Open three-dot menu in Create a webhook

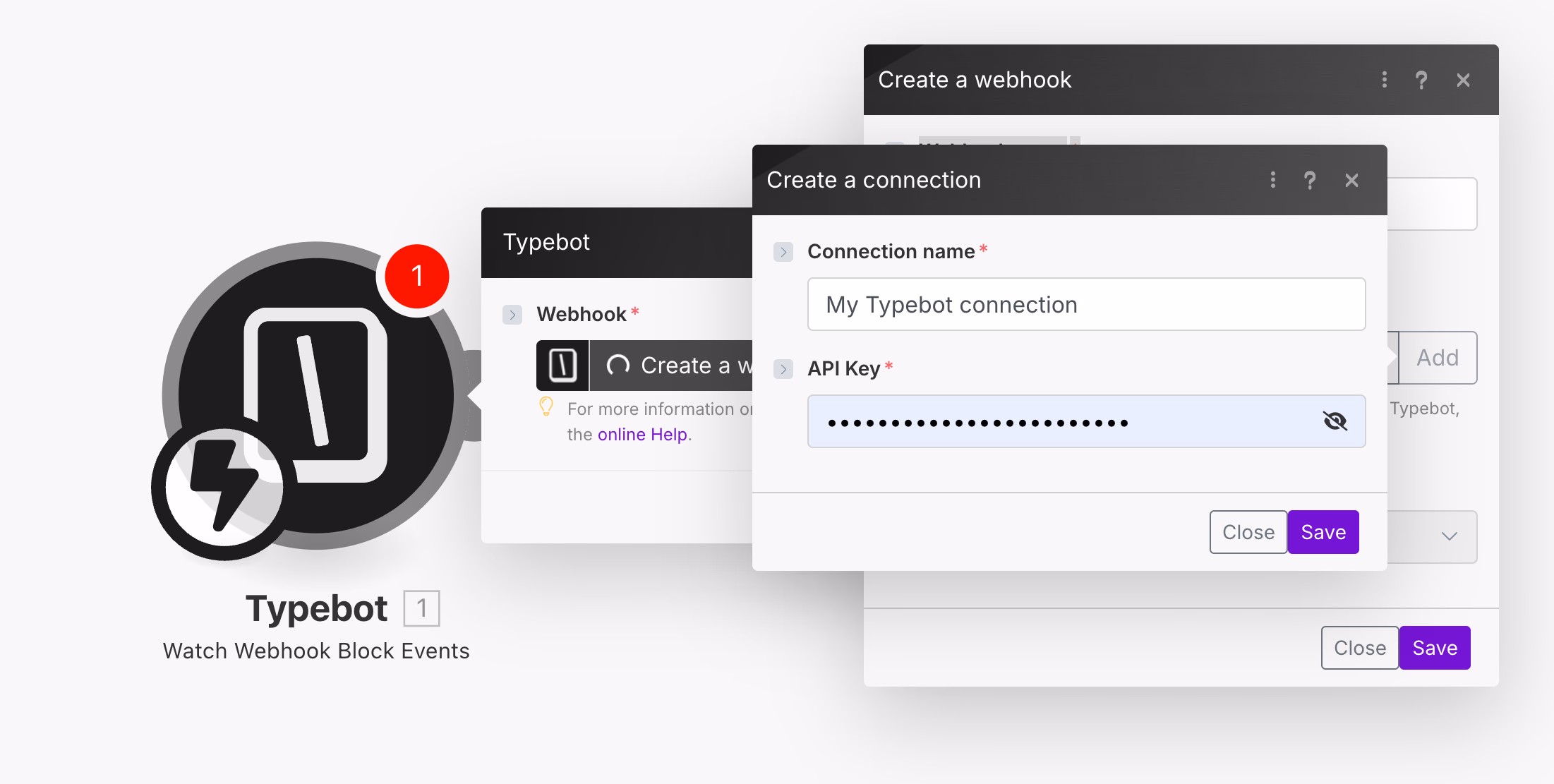(x=1384, y=80)
